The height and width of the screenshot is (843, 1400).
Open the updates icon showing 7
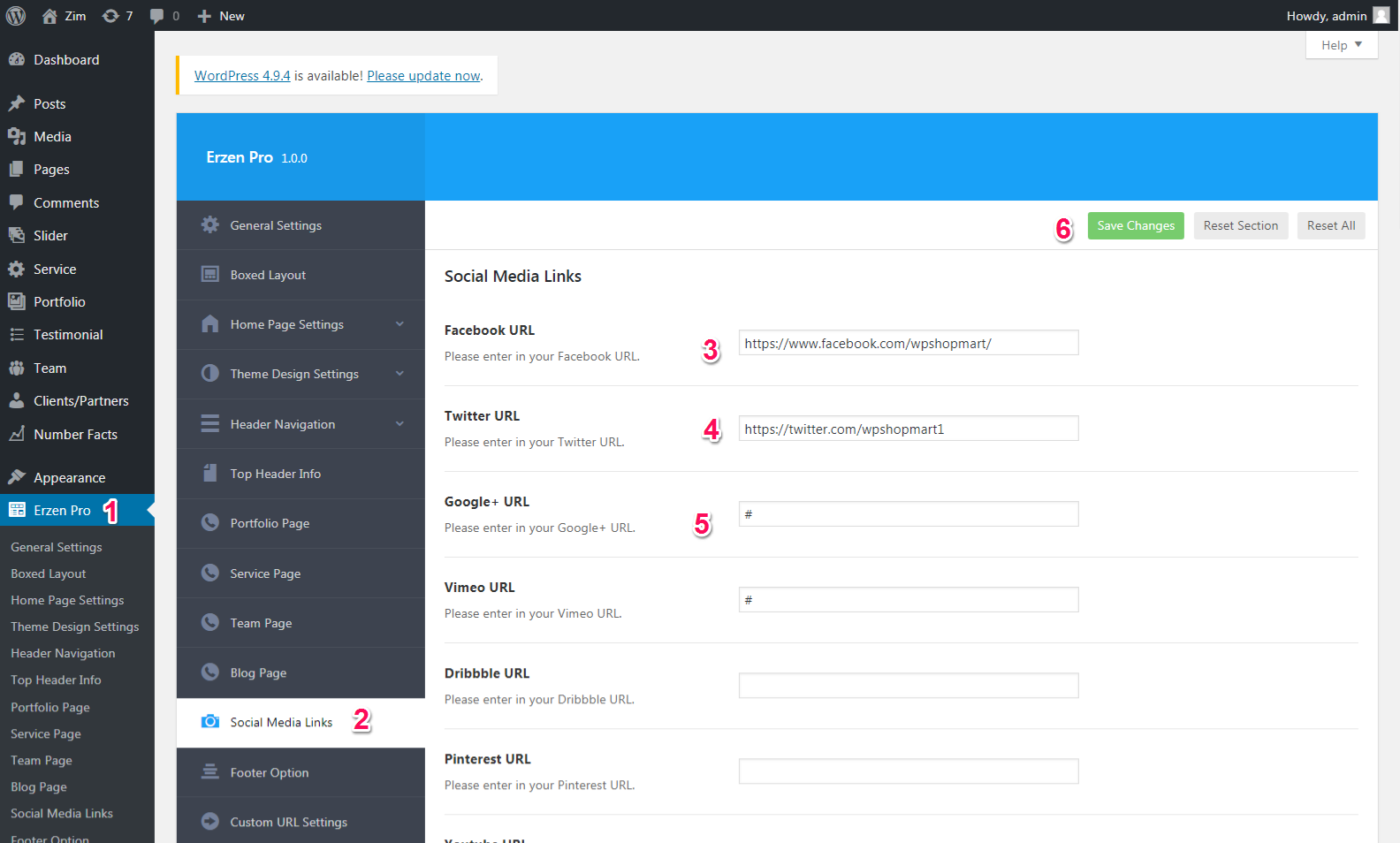[x=110, y=16]
